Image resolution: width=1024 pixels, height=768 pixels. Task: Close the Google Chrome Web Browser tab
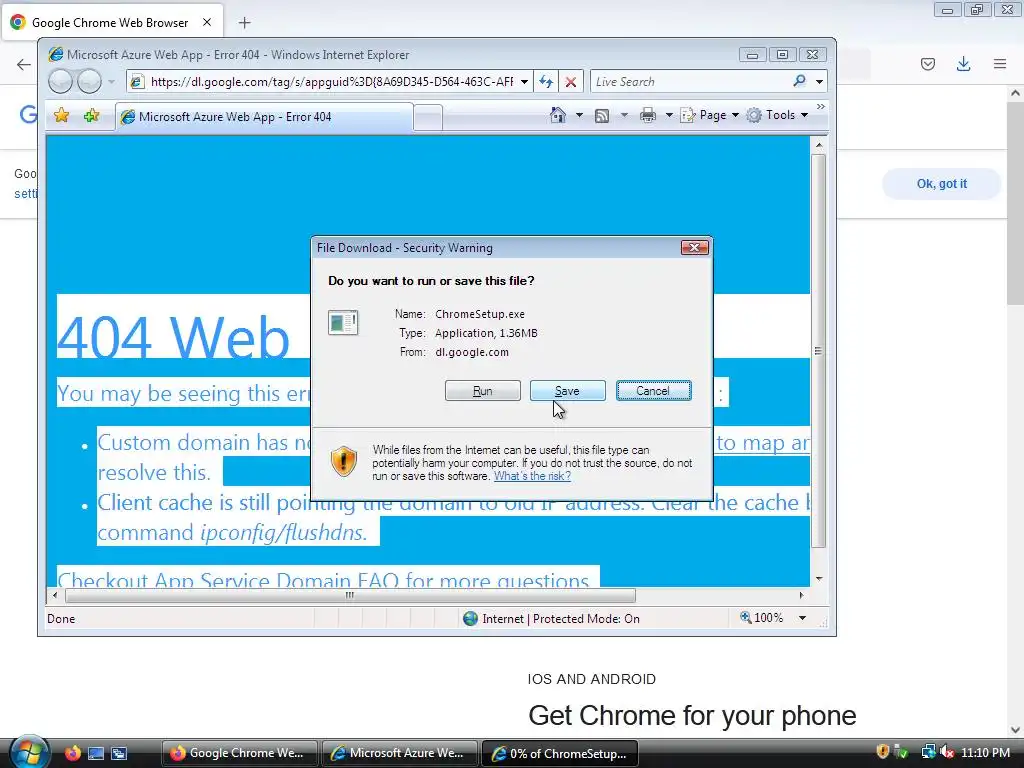click(207, 22)
